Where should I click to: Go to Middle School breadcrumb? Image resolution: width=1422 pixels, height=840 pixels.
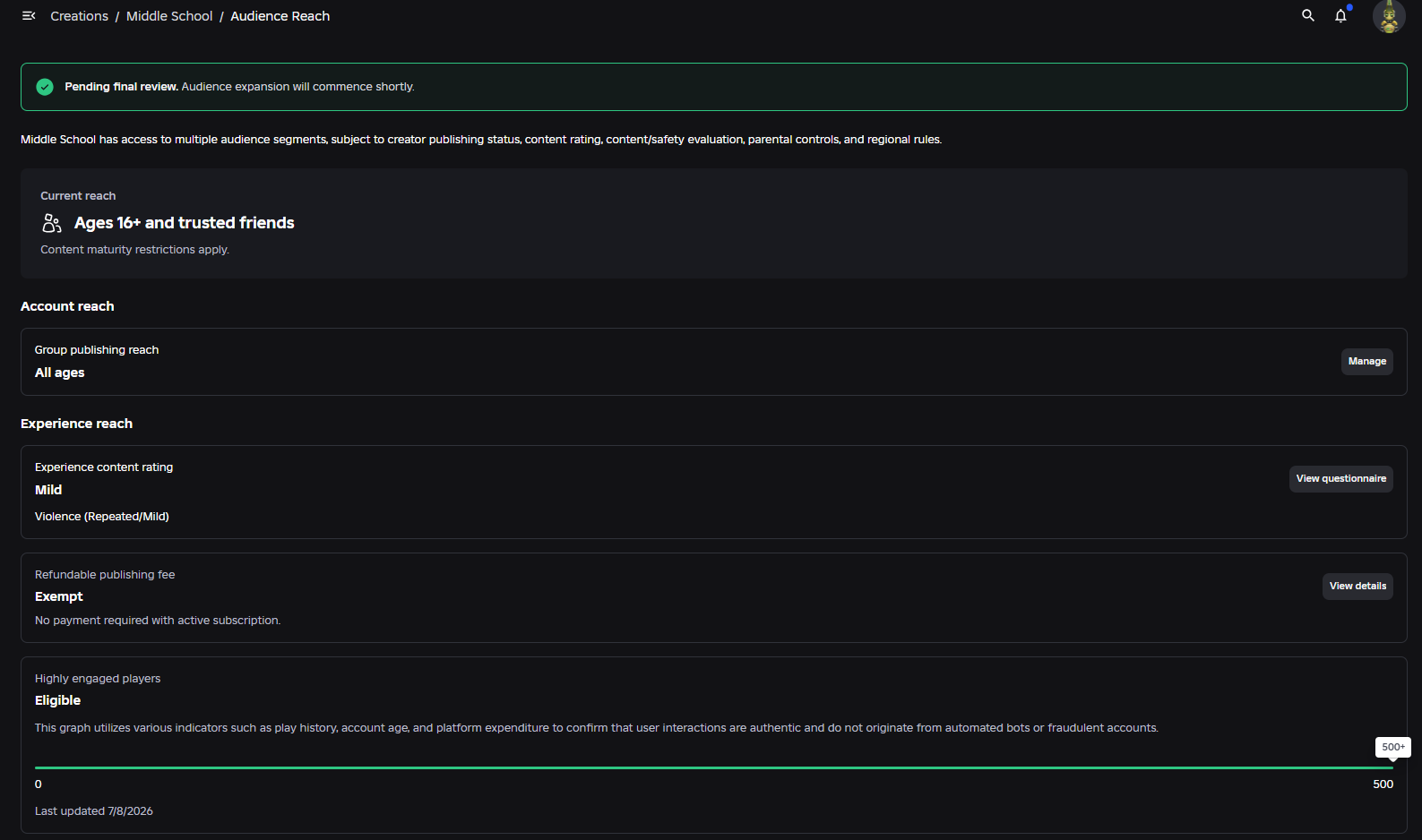[x=169, y=16]
